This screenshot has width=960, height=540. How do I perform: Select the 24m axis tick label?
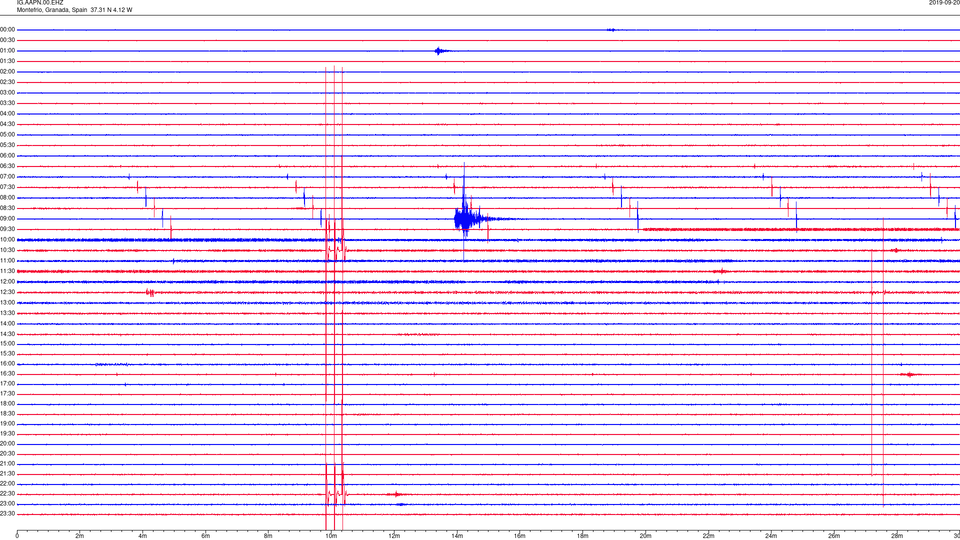[x=771, y=536]
